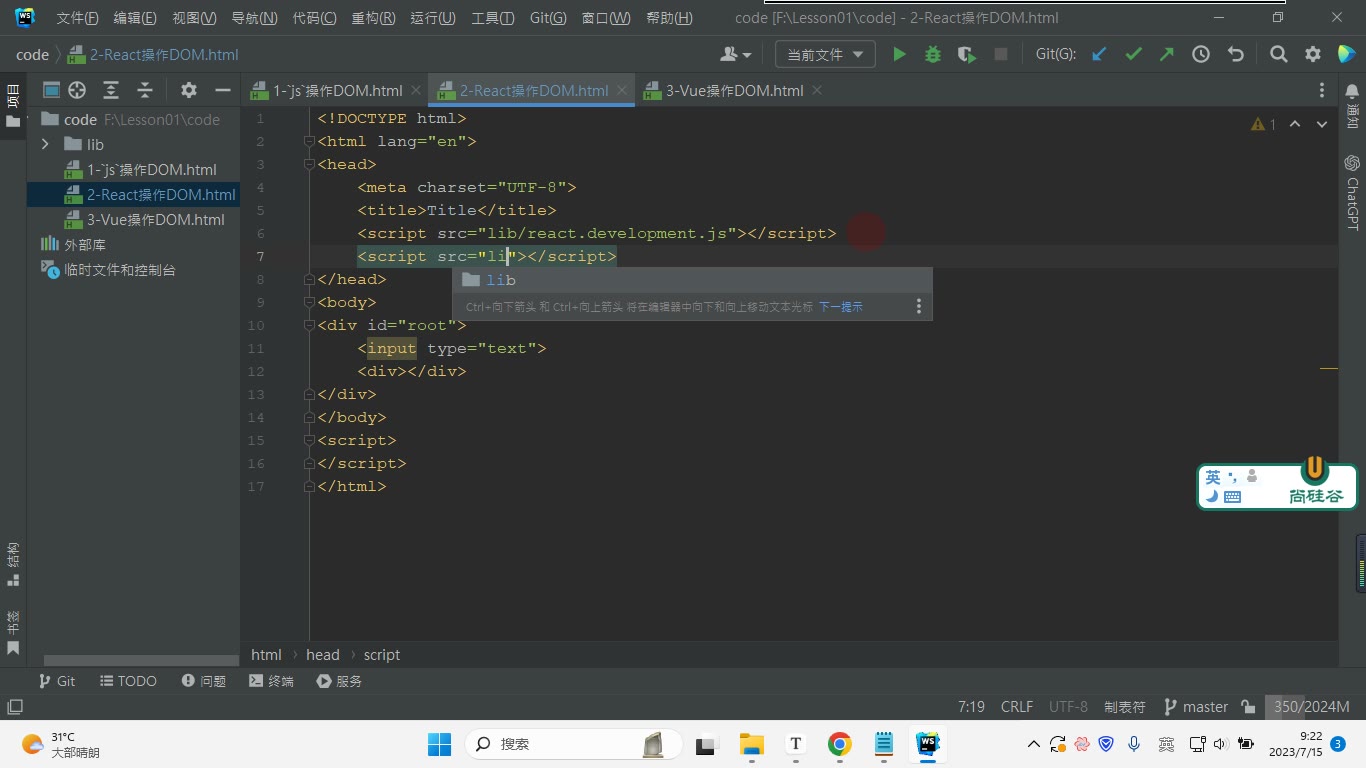The width and height of the screenshot is (1366, 768).
Task: Open Chrome from the Windows taskbar
Action: [839, 744]
